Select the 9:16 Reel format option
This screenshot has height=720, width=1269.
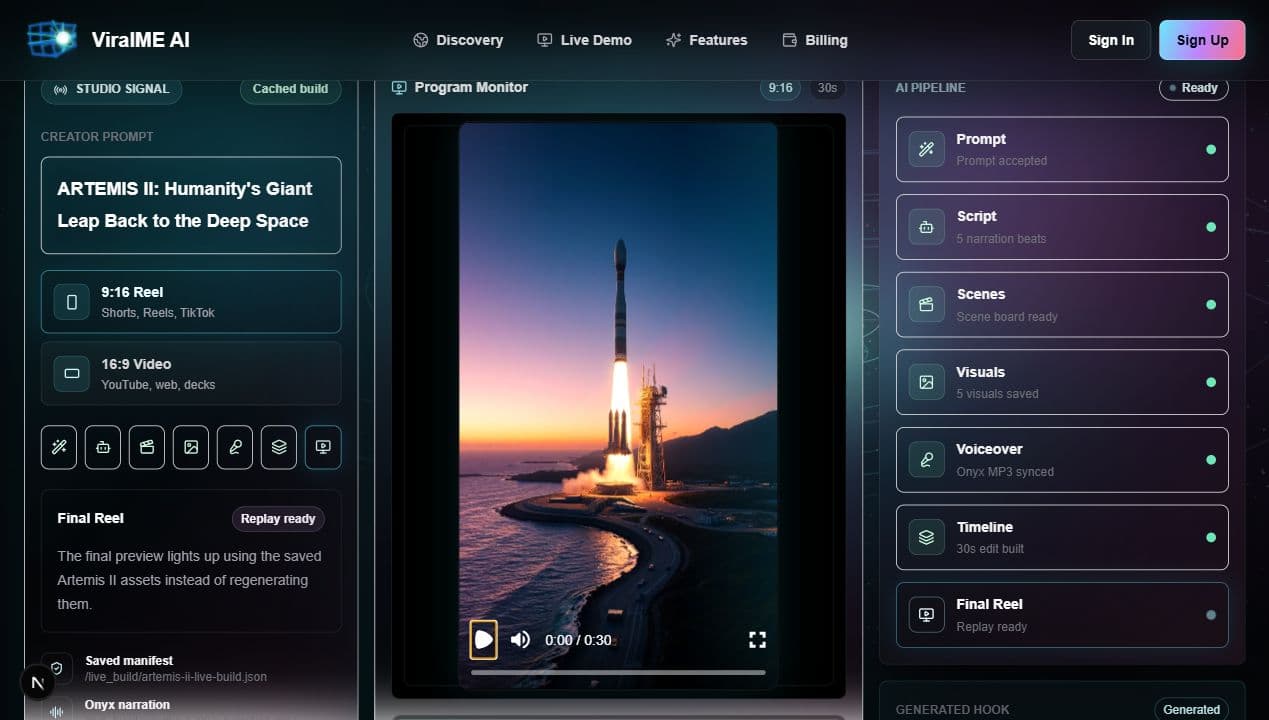coord(191,302)
